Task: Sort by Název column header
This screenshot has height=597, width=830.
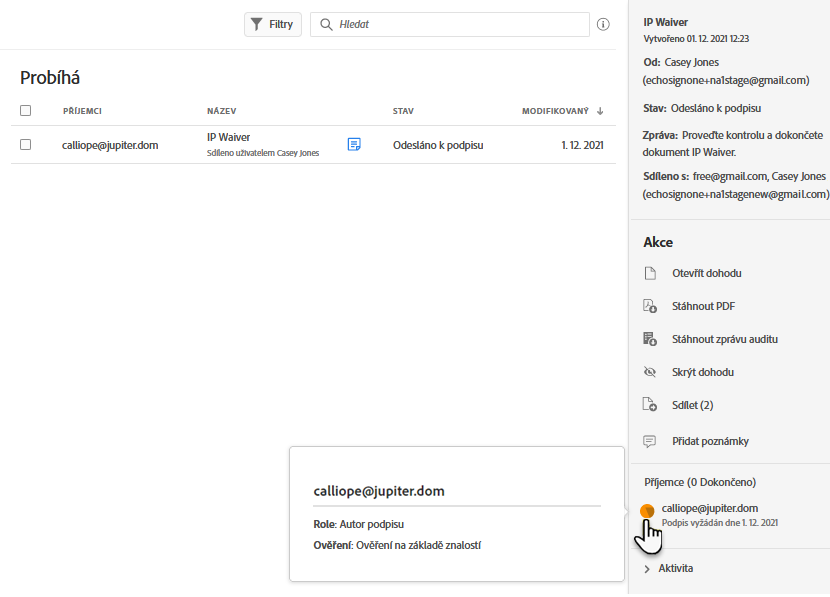Action: point(222,111)
